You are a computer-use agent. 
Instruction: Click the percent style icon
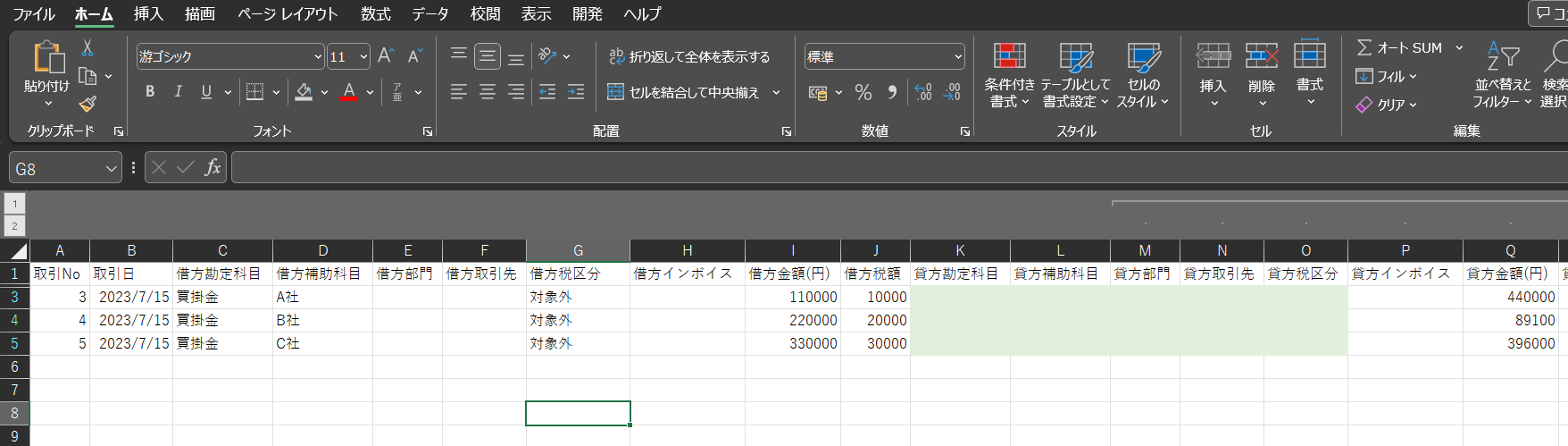[x=863, y=92]
